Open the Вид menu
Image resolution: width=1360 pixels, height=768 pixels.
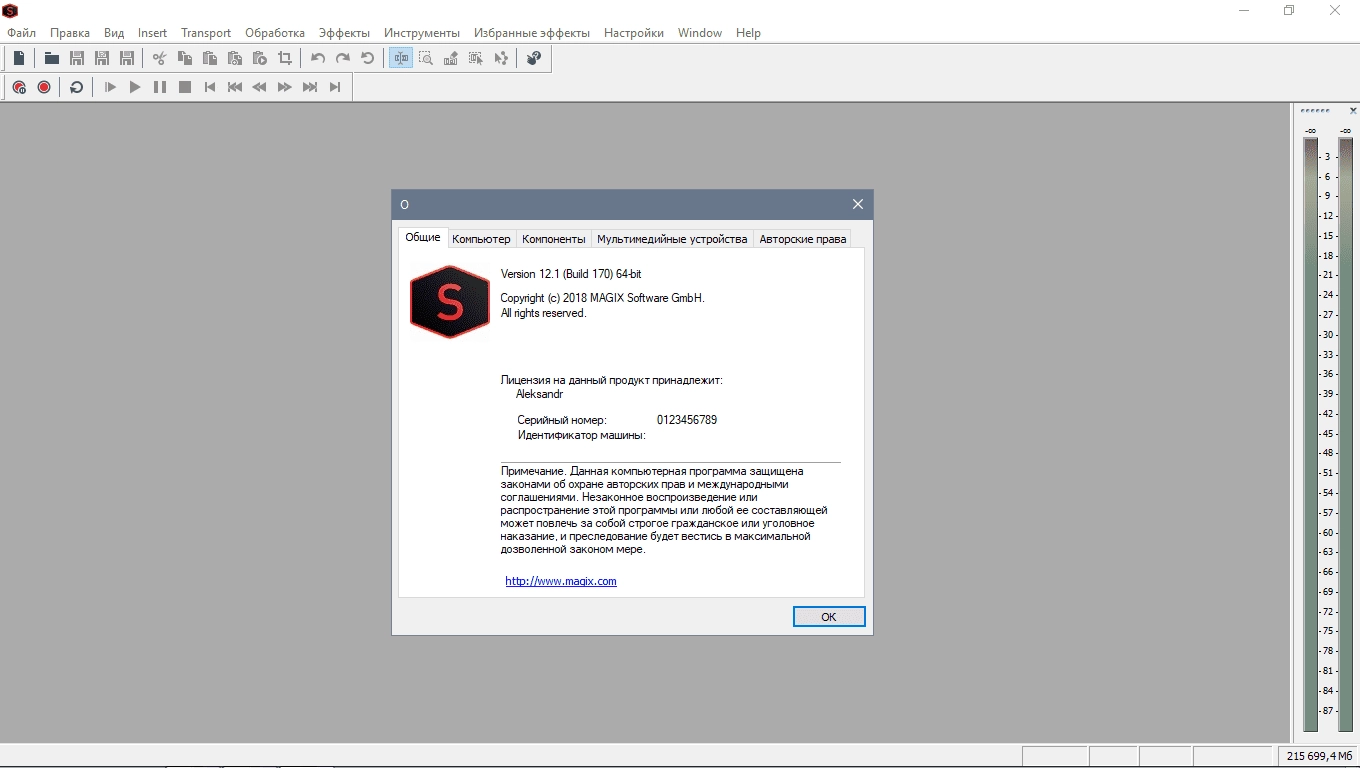114,33
